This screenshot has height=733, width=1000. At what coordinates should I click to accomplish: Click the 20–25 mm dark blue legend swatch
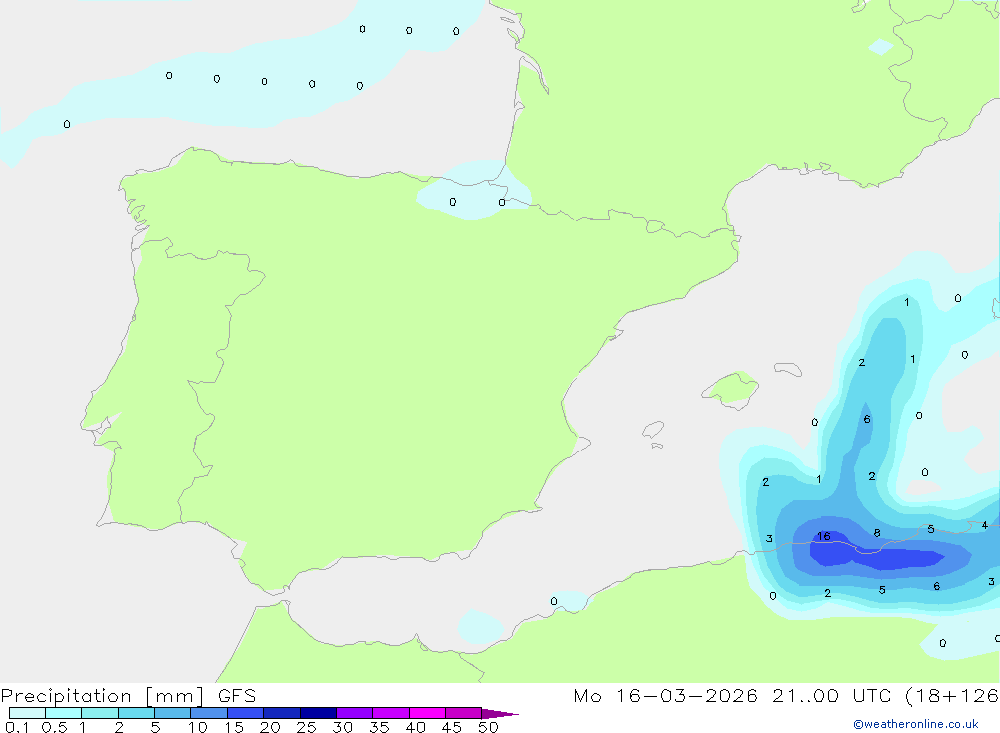tap(281, 713)
